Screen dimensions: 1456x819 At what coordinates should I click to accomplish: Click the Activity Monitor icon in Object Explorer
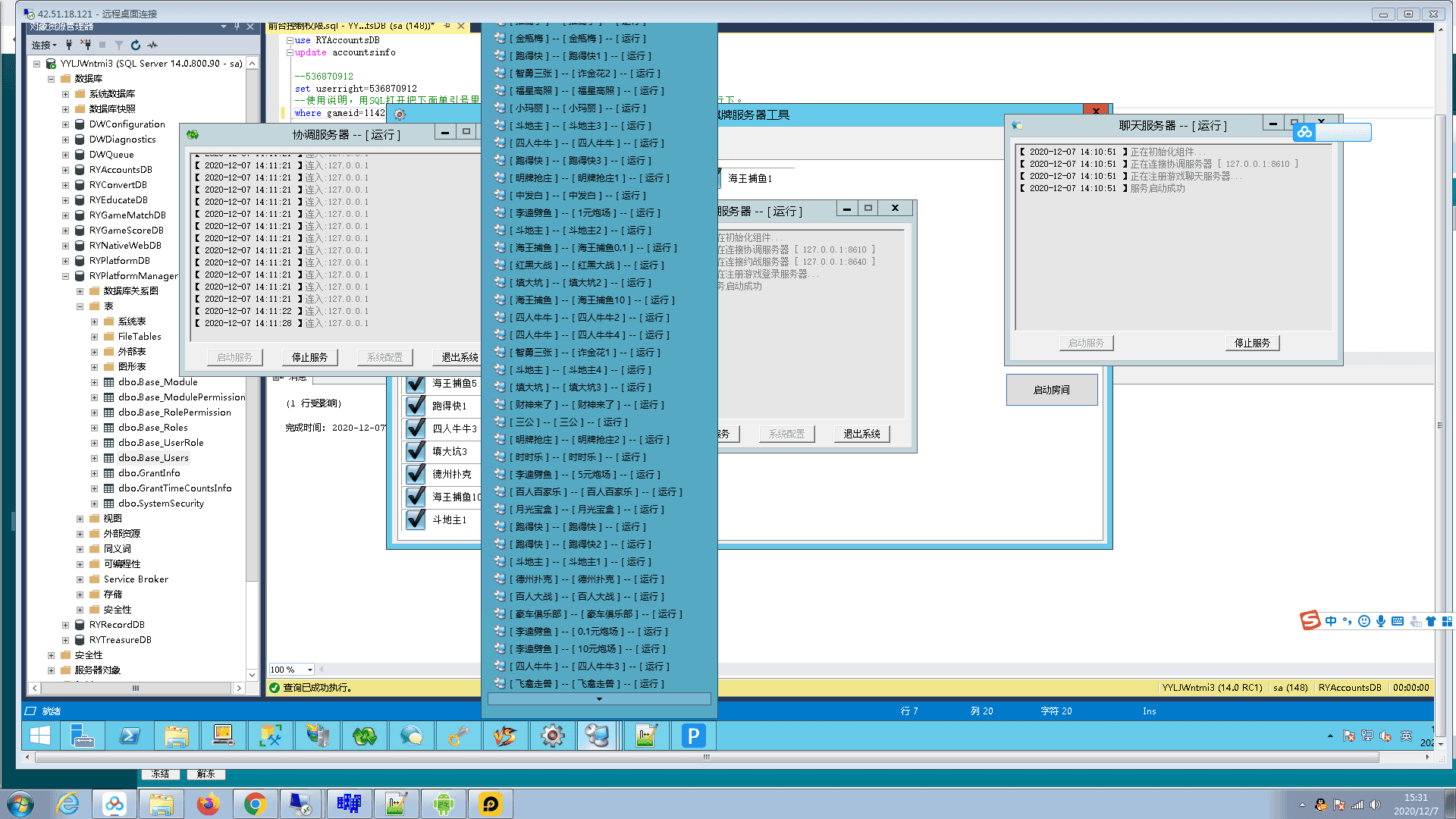[153, 45]
